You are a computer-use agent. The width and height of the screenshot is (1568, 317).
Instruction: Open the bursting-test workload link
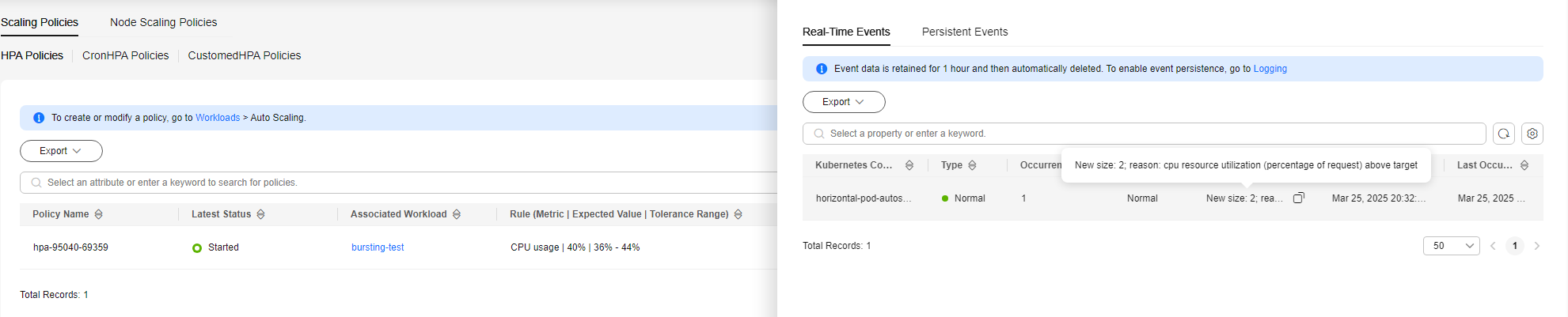pos(378,247)
